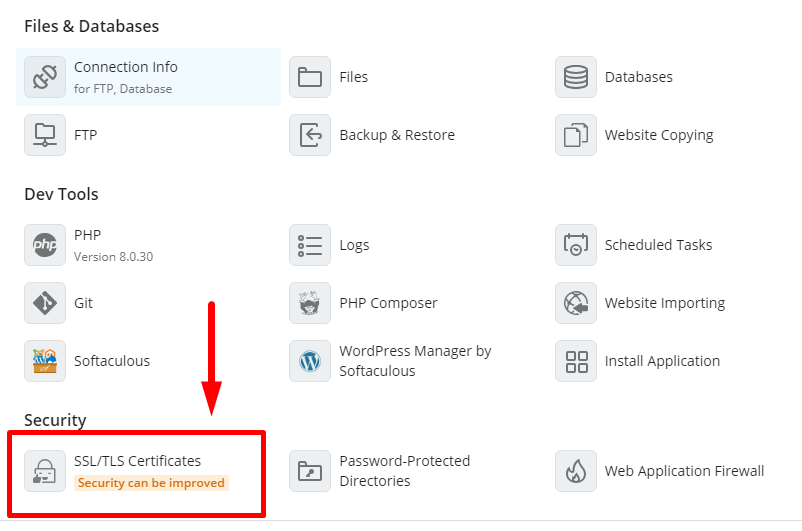Open the Scheduled Tasks calendar icon
802x531 pixels.
(x=576, y=245)
